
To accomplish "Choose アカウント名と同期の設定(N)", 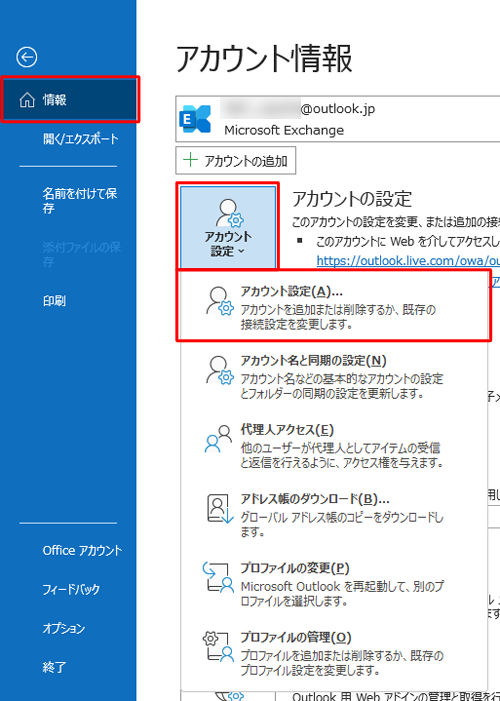I will (334, 376).
